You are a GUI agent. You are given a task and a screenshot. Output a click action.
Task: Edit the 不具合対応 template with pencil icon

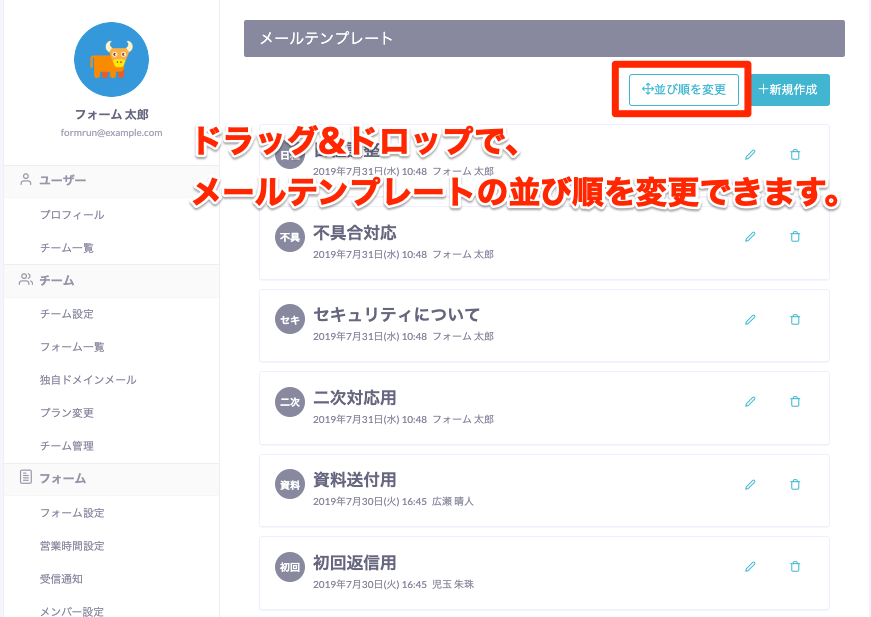pyautogui.click(x=750, y=237)
